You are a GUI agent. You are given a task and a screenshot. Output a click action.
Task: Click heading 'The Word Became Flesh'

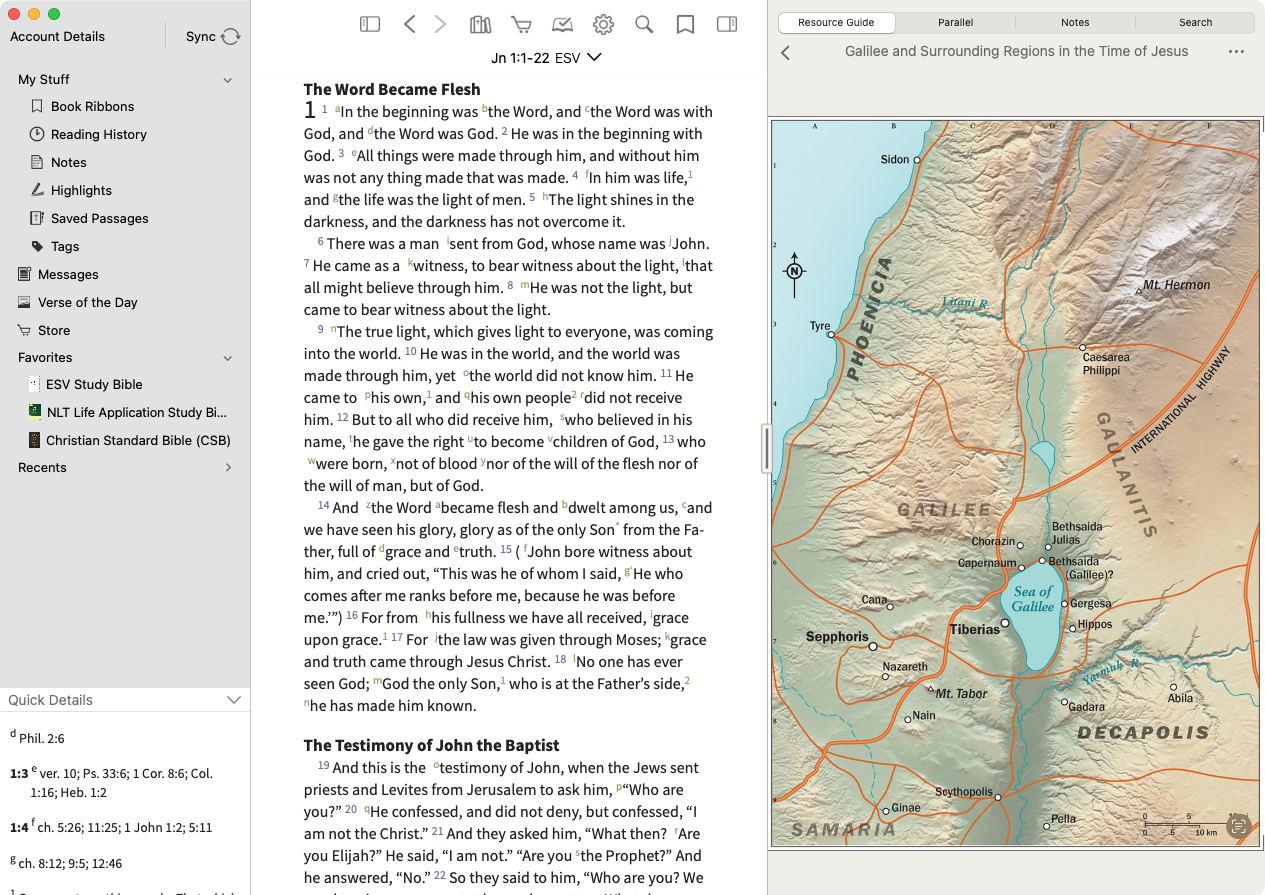click(392, 89)
